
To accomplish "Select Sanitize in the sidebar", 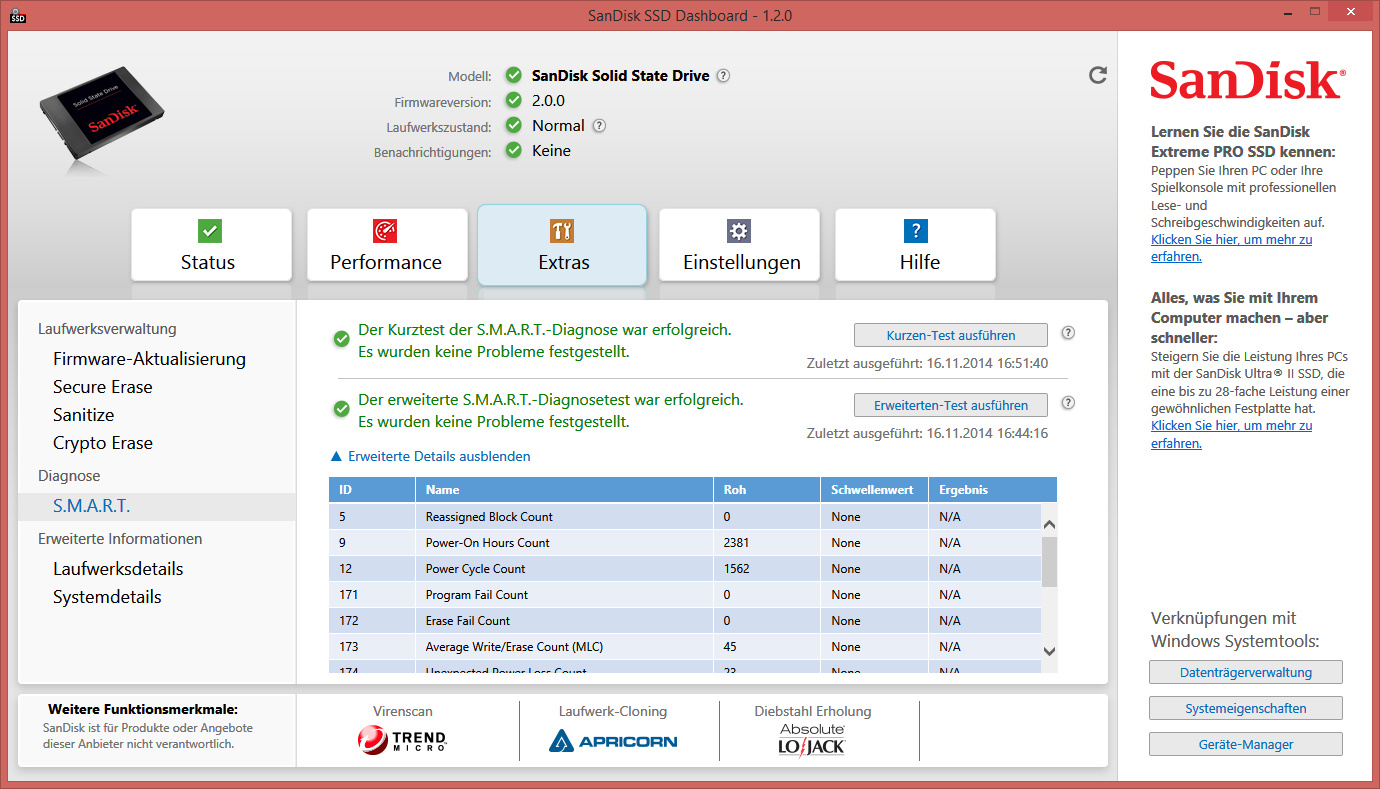I will click(84, 415).
